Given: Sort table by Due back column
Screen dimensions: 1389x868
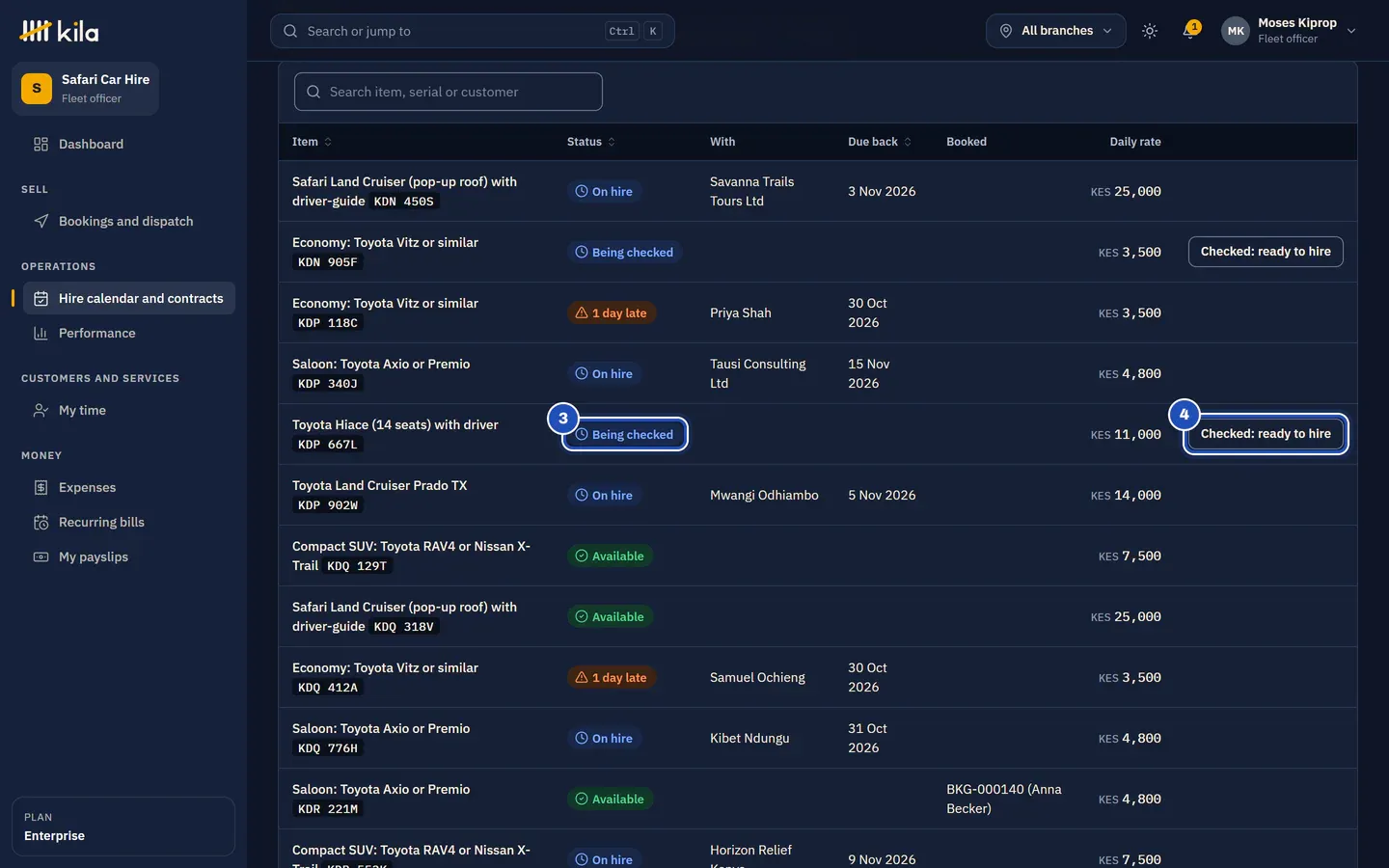Looking at the screenshot, I should 880,142.
